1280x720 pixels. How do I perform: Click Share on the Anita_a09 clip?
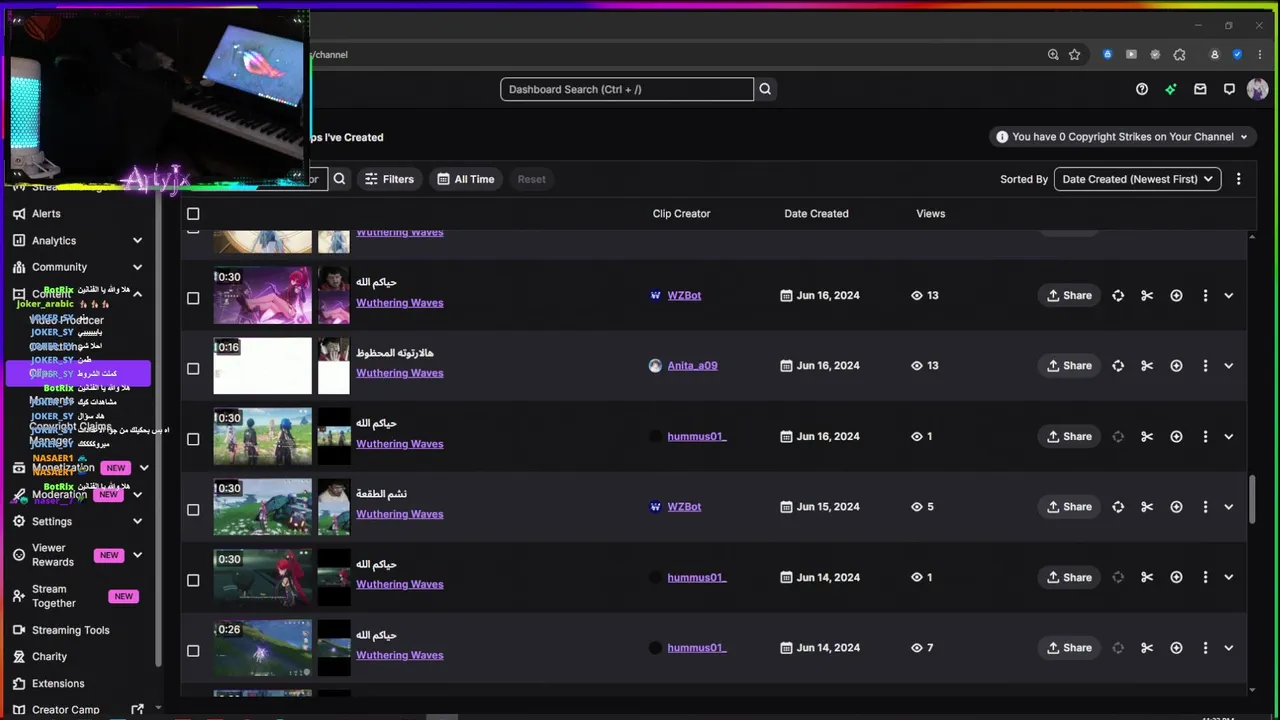pyautogui.click(x=1069, y=366)
